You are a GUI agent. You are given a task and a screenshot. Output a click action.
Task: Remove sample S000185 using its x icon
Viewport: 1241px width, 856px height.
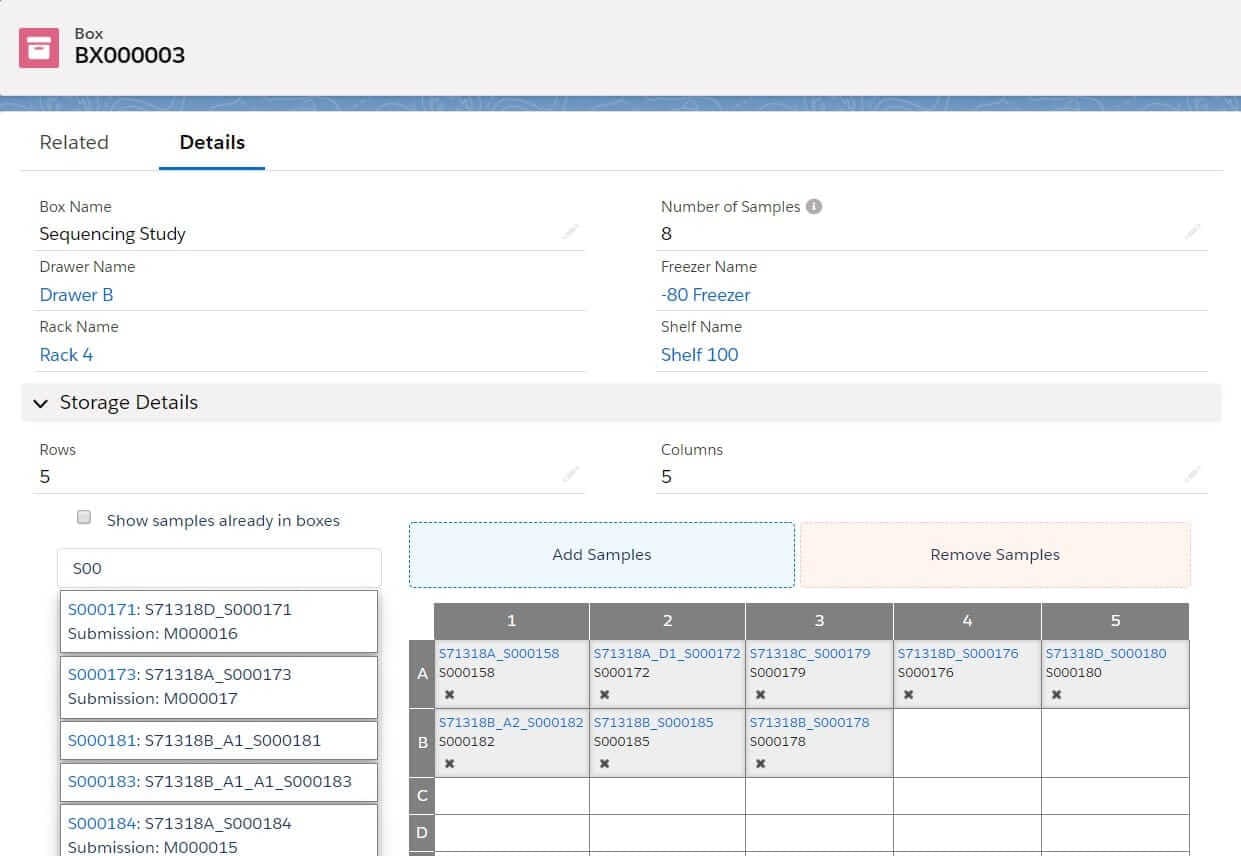click(604, 763)
